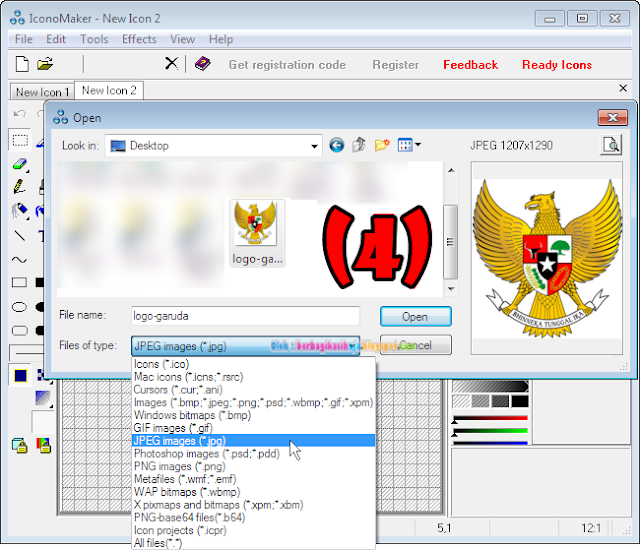Open the Help book icon

point(202,64)
